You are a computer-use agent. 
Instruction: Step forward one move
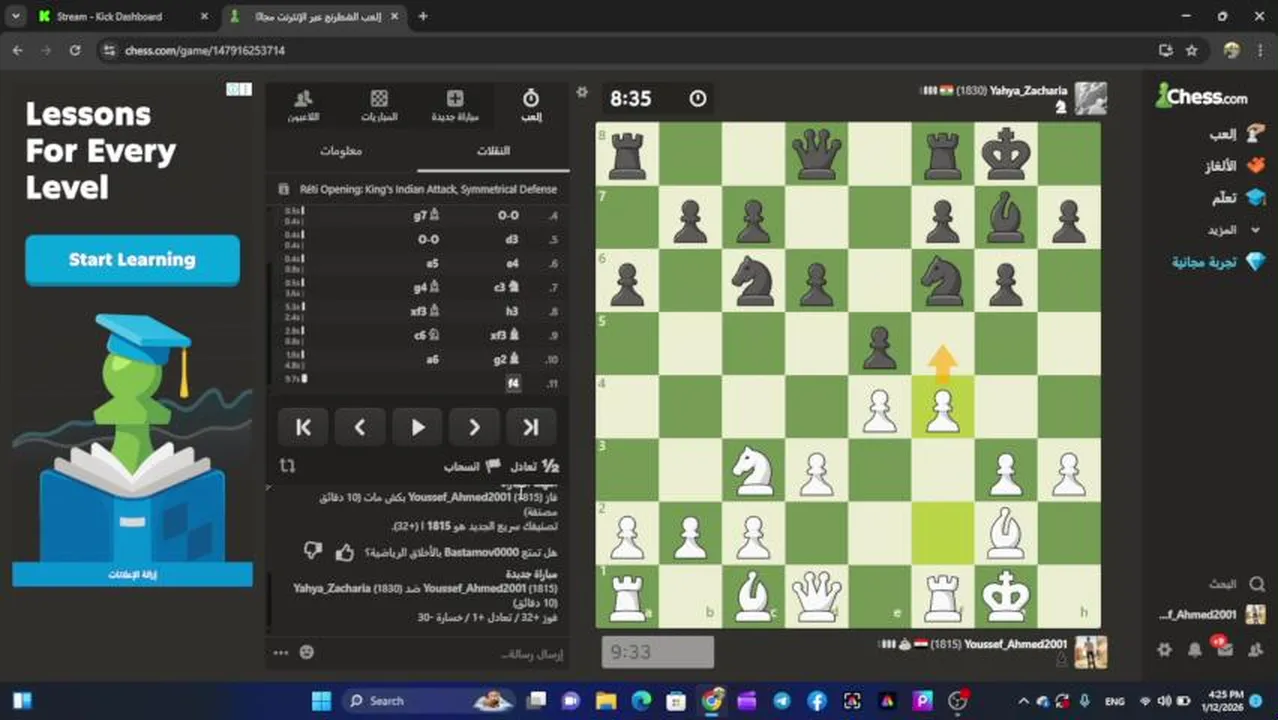(474, 427)
